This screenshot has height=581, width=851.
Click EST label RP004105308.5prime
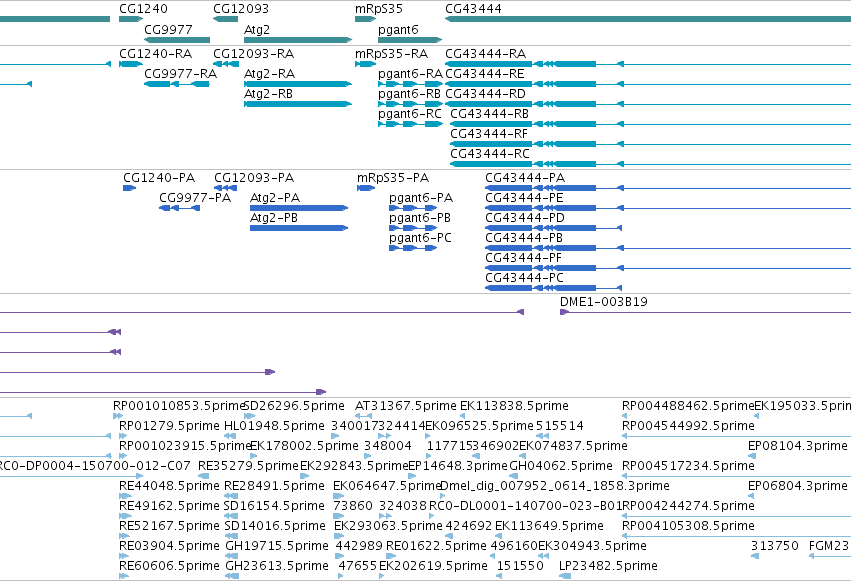(x=688, y=526)
